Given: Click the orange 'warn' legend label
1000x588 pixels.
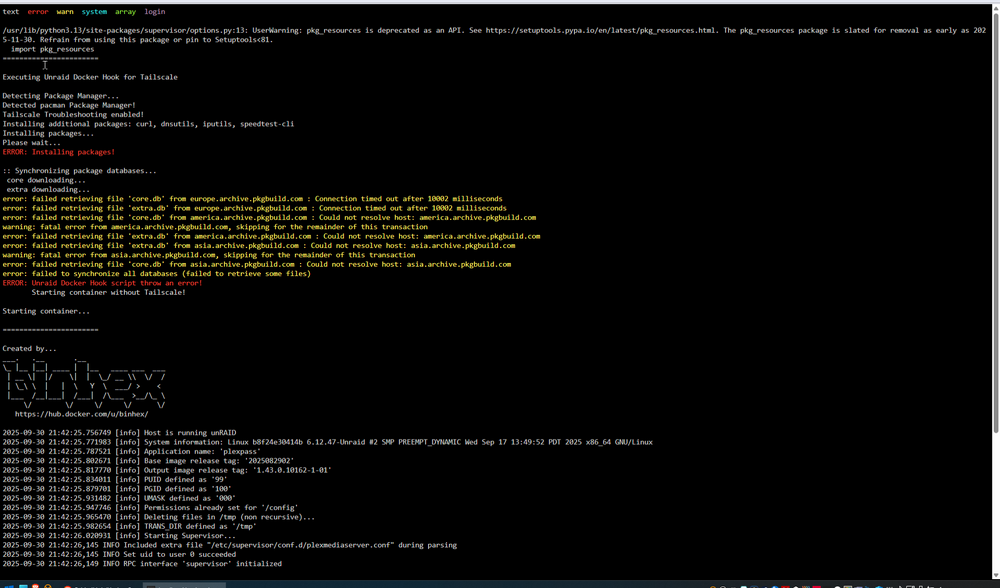Looking at the screenshot, I should click(65, 11).
